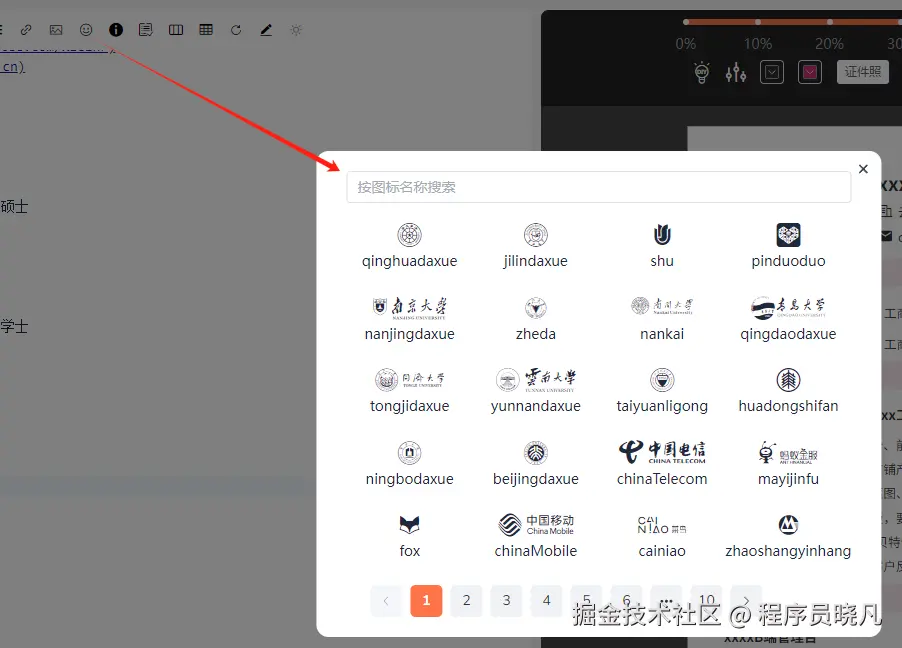
Task: Click the 10% marker on the progress slider
Action: (x=758, y=21)
